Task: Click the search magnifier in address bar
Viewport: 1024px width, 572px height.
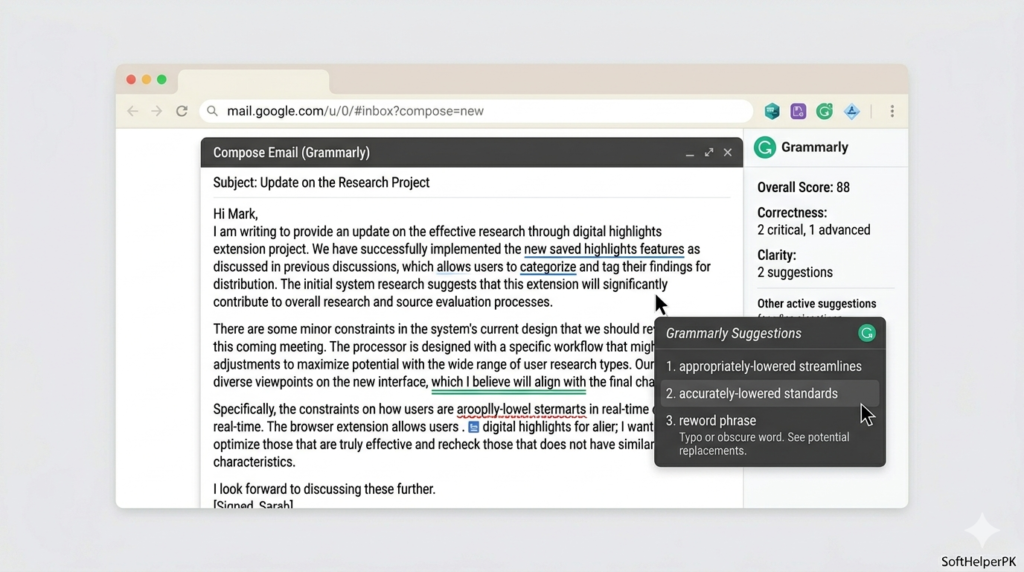Action: 212,111
